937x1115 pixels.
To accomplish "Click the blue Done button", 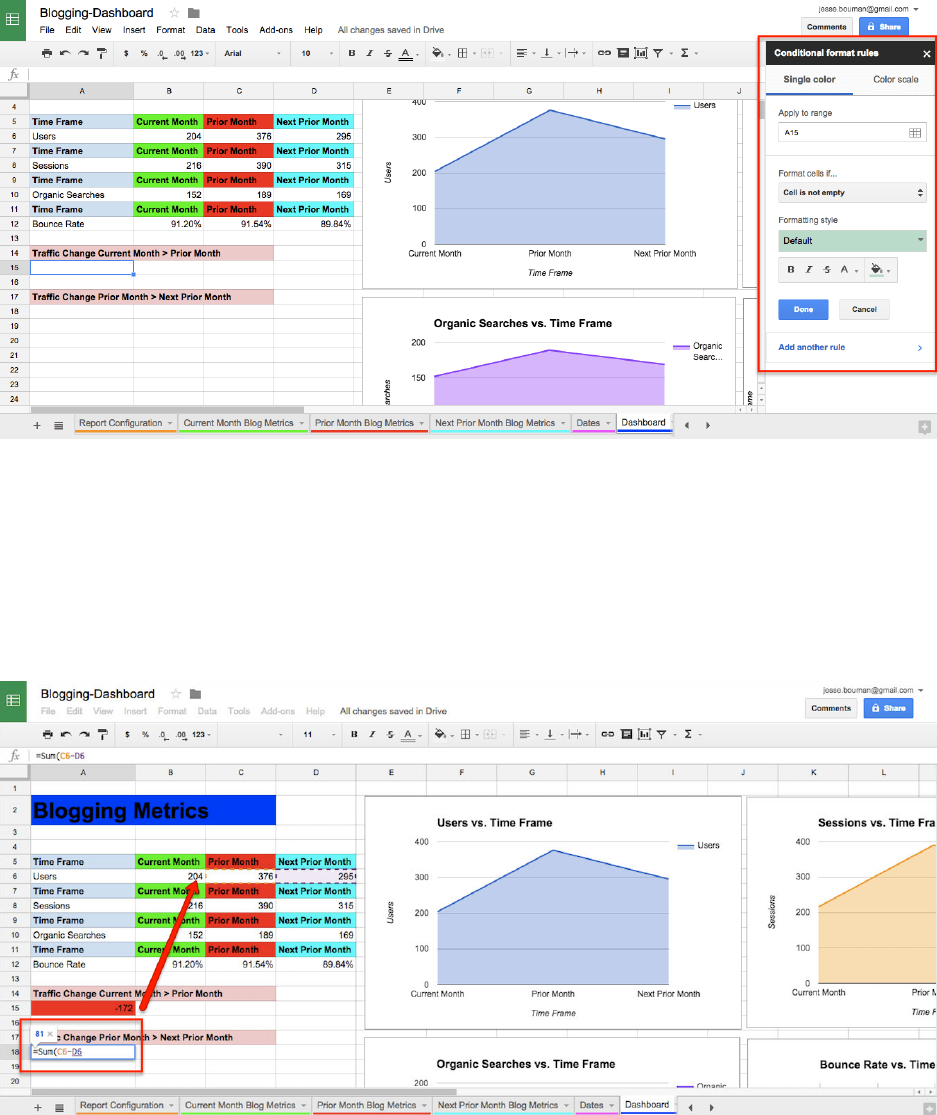I will (803, 309).
